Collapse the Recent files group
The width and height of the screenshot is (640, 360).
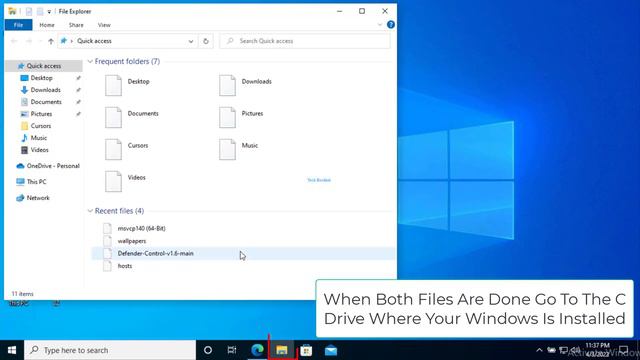click(90, 211)
